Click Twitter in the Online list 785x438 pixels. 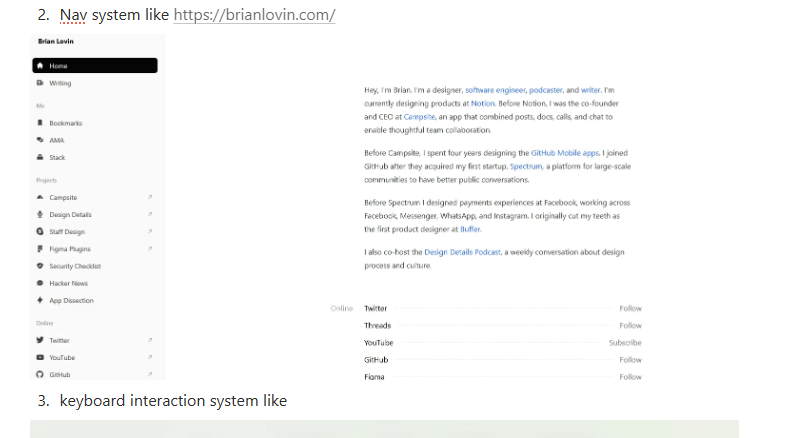point(375,308)
